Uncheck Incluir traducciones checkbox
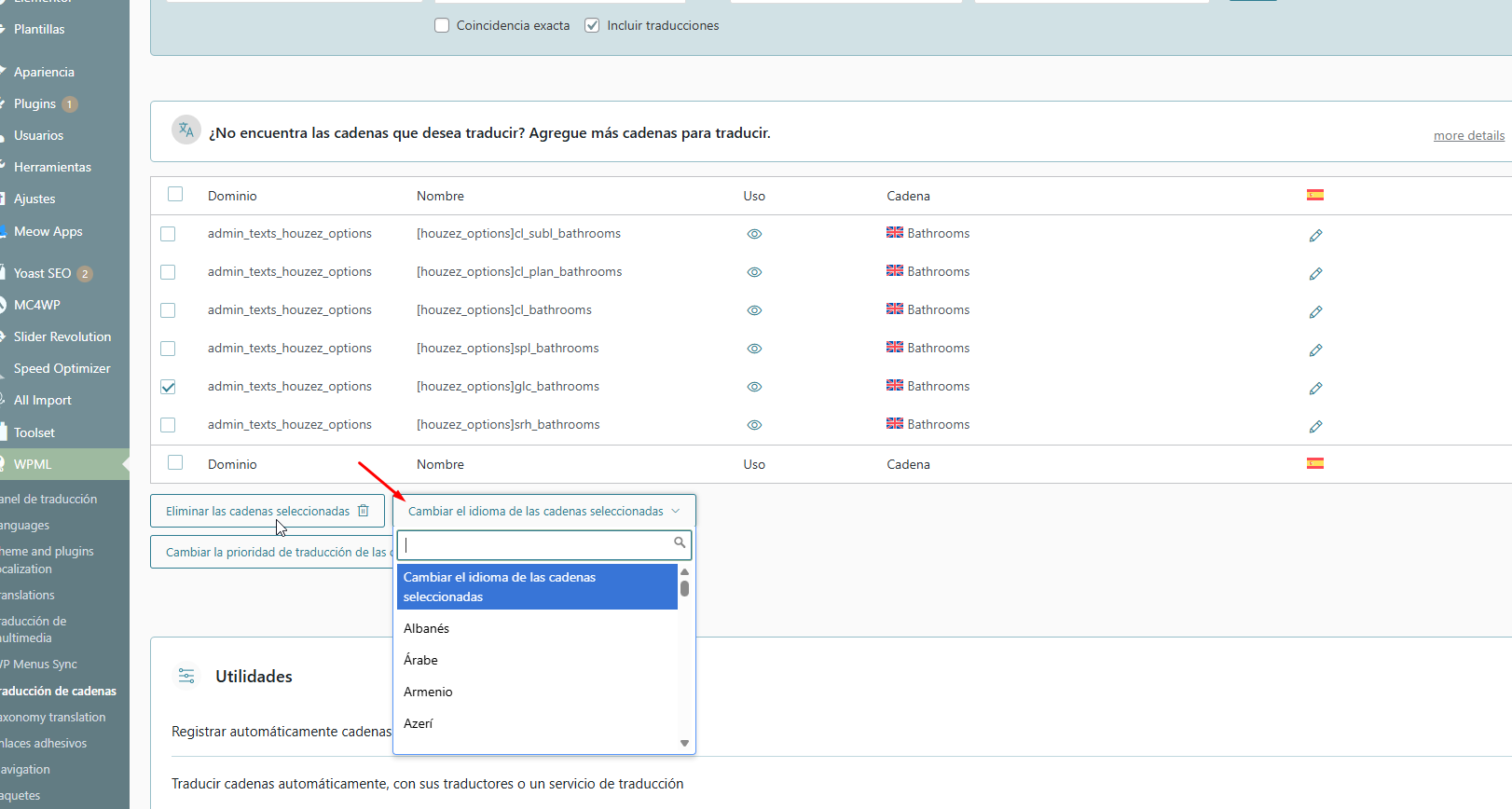1512x809 pixels. coord(592,25)
